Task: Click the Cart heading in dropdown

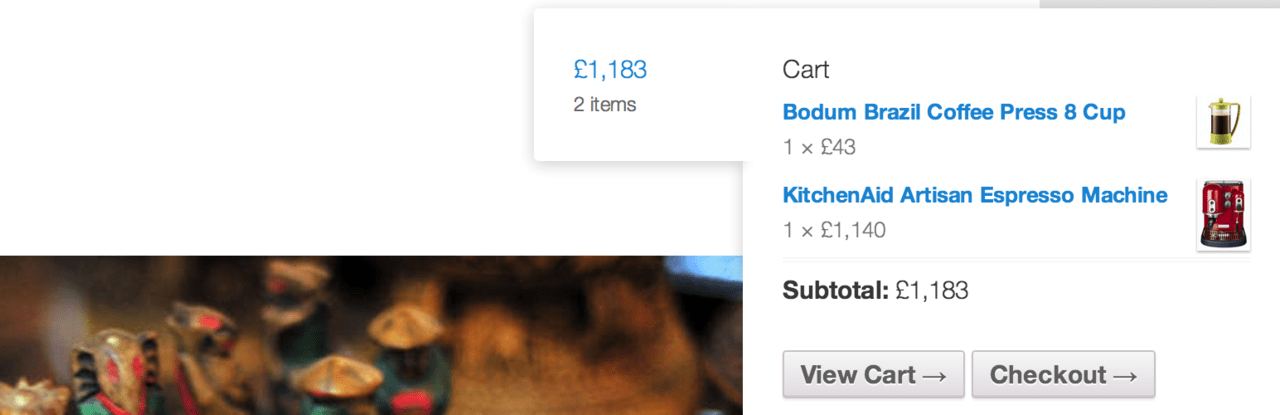Action: pyautogui.click(x=806, y=70)
